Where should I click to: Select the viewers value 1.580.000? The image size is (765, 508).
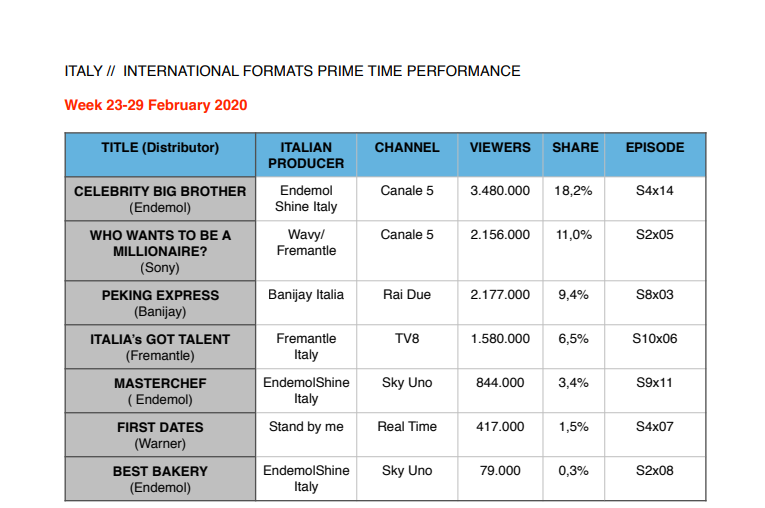click(500, 339)
